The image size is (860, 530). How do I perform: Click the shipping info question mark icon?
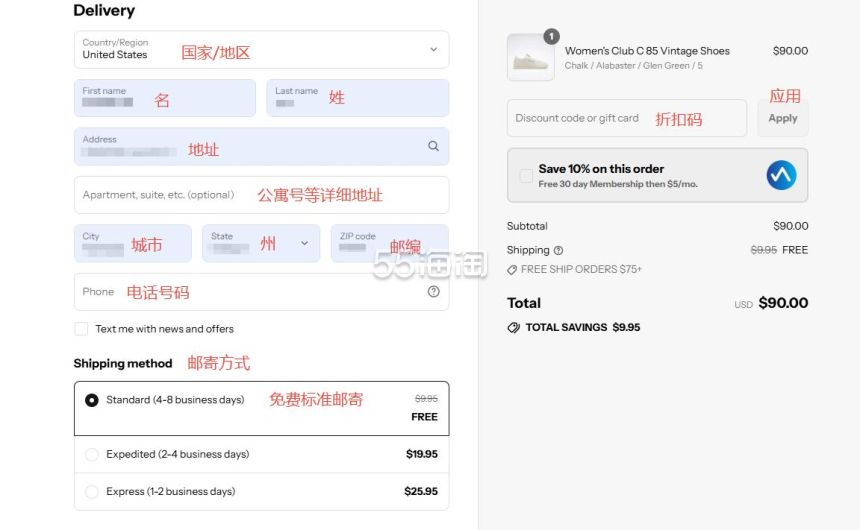[x=558, y=250]
